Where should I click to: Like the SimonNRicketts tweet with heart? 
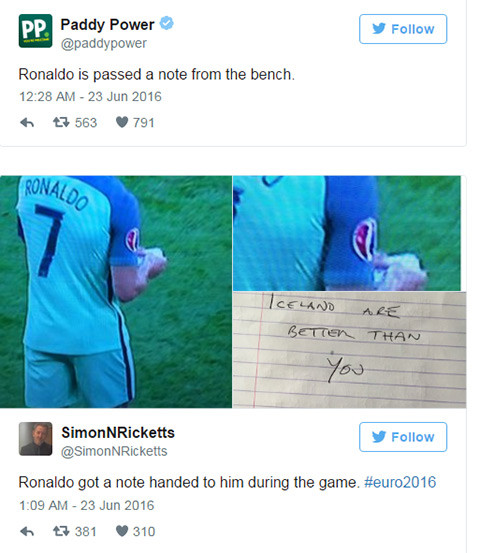pos(122,531)
